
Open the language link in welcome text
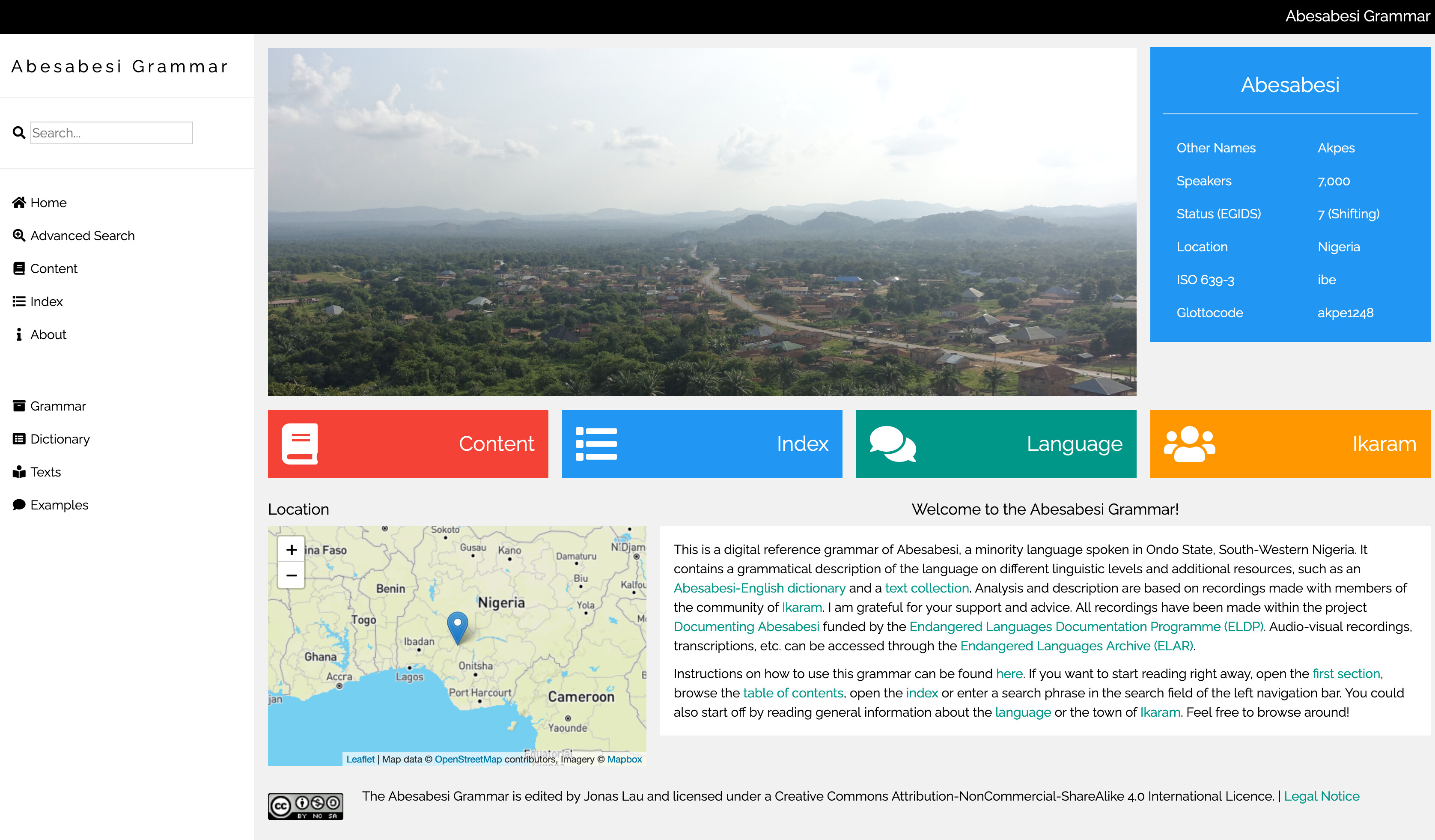click(x=1023, y=713)
